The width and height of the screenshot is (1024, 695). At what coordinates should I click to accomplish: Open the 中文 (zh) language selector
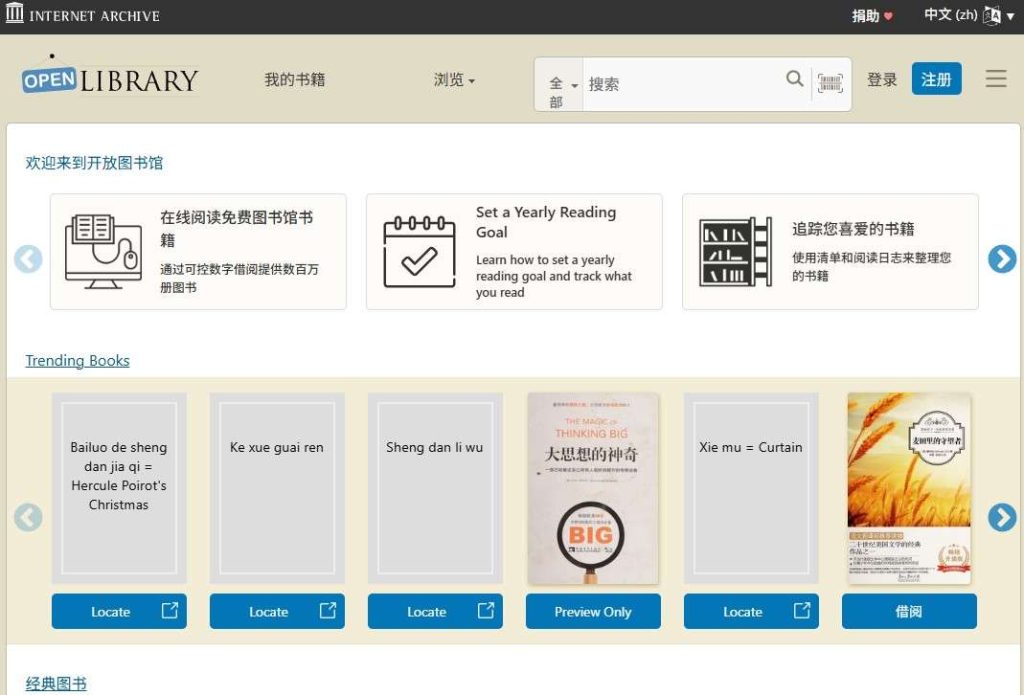(x=961, y=15)
